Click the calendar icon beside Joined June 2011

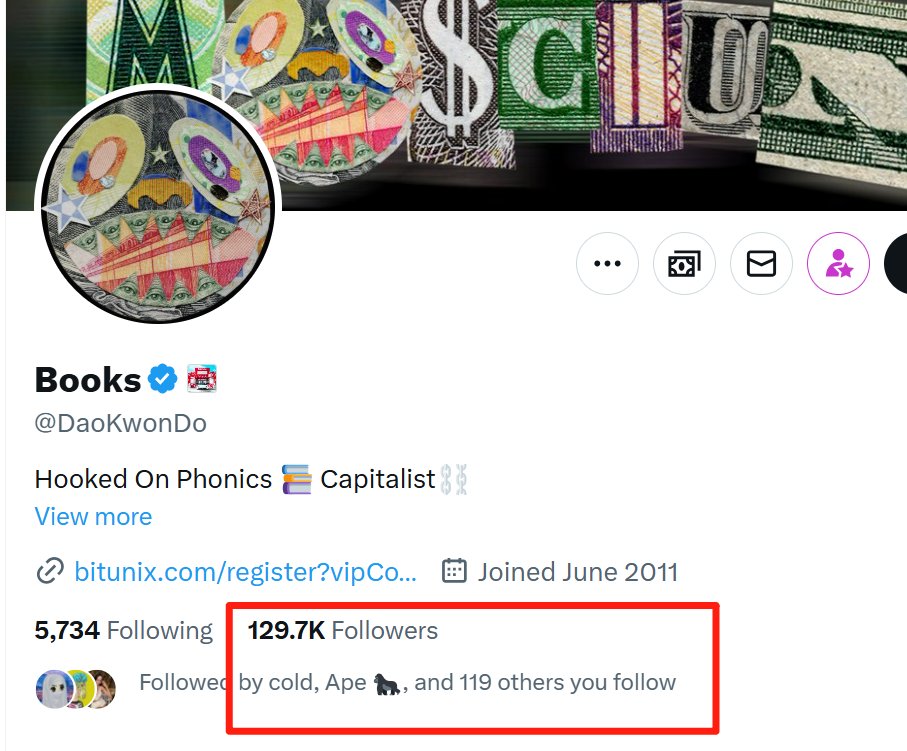(454, 572)
